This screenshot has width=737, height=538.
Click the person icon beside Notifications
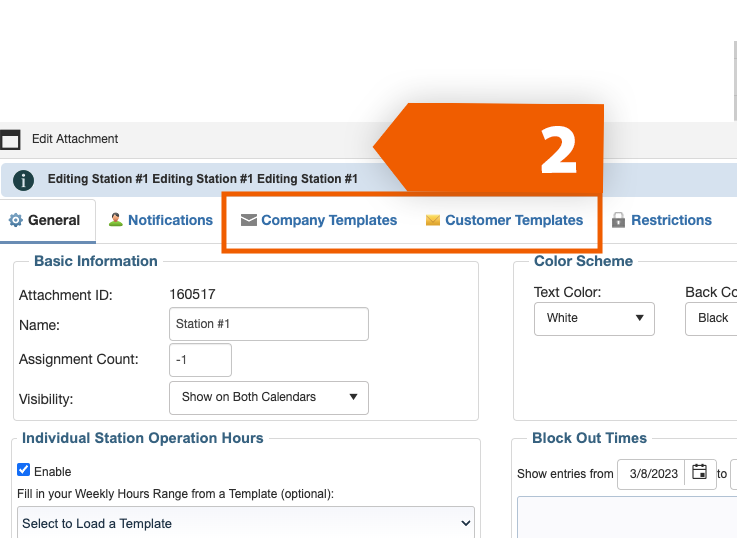pos(116,220)
